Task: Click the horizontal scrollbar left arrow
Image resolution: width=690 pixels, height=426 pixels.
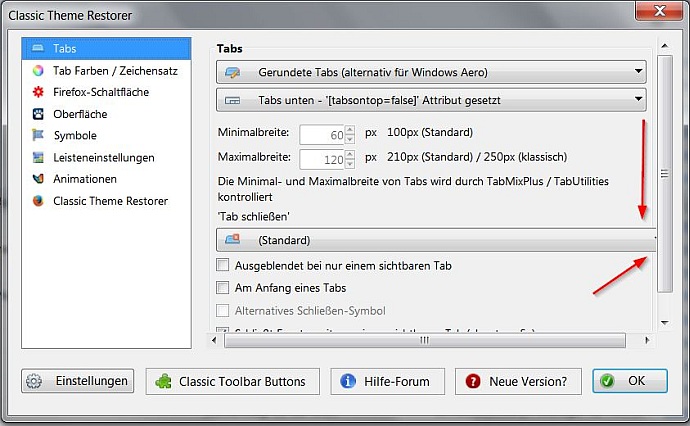Action: pos(214,340)
